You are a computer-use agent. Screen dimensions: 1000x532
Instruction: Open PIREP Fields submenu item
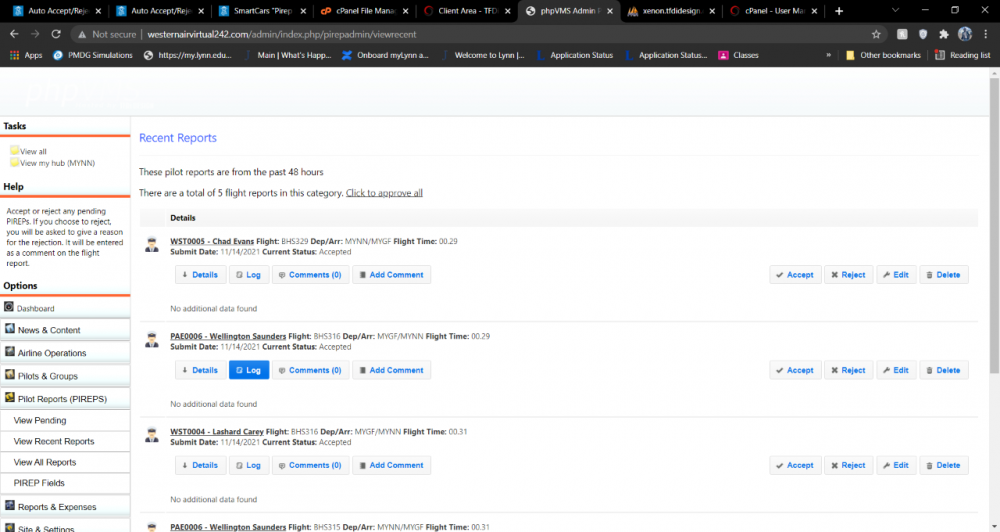coord(39,483)
